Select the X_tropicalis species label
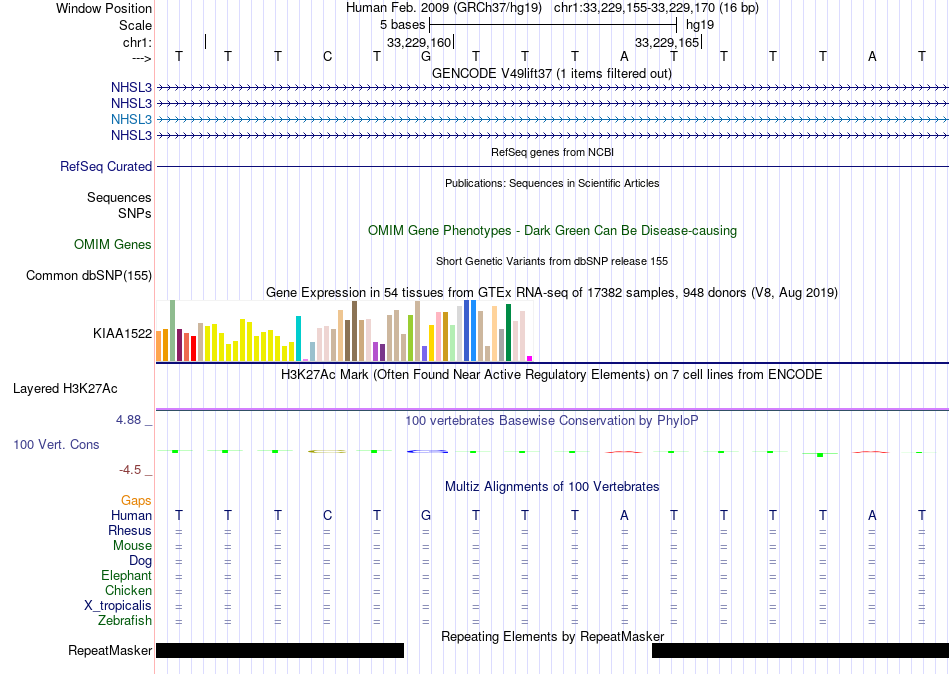The width and height of the screenshot is (950, 674). pos(118,606)
